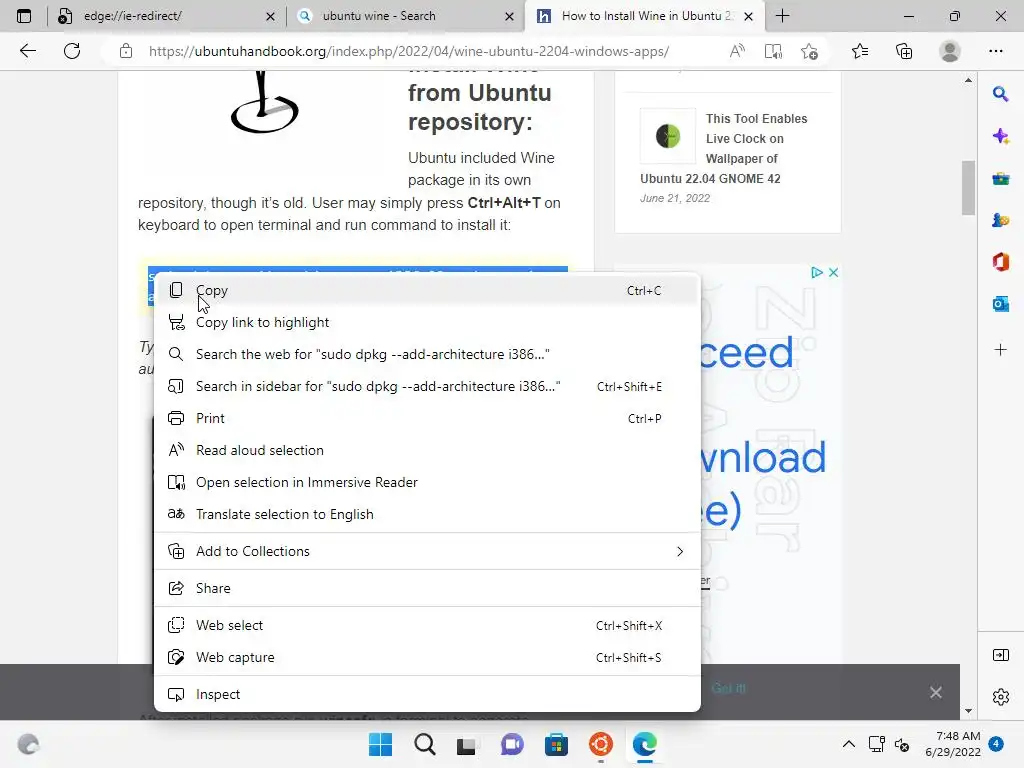Screen dimensions: 1024x768
Task: Open sidebar Search
Action: coord(1000,94)
